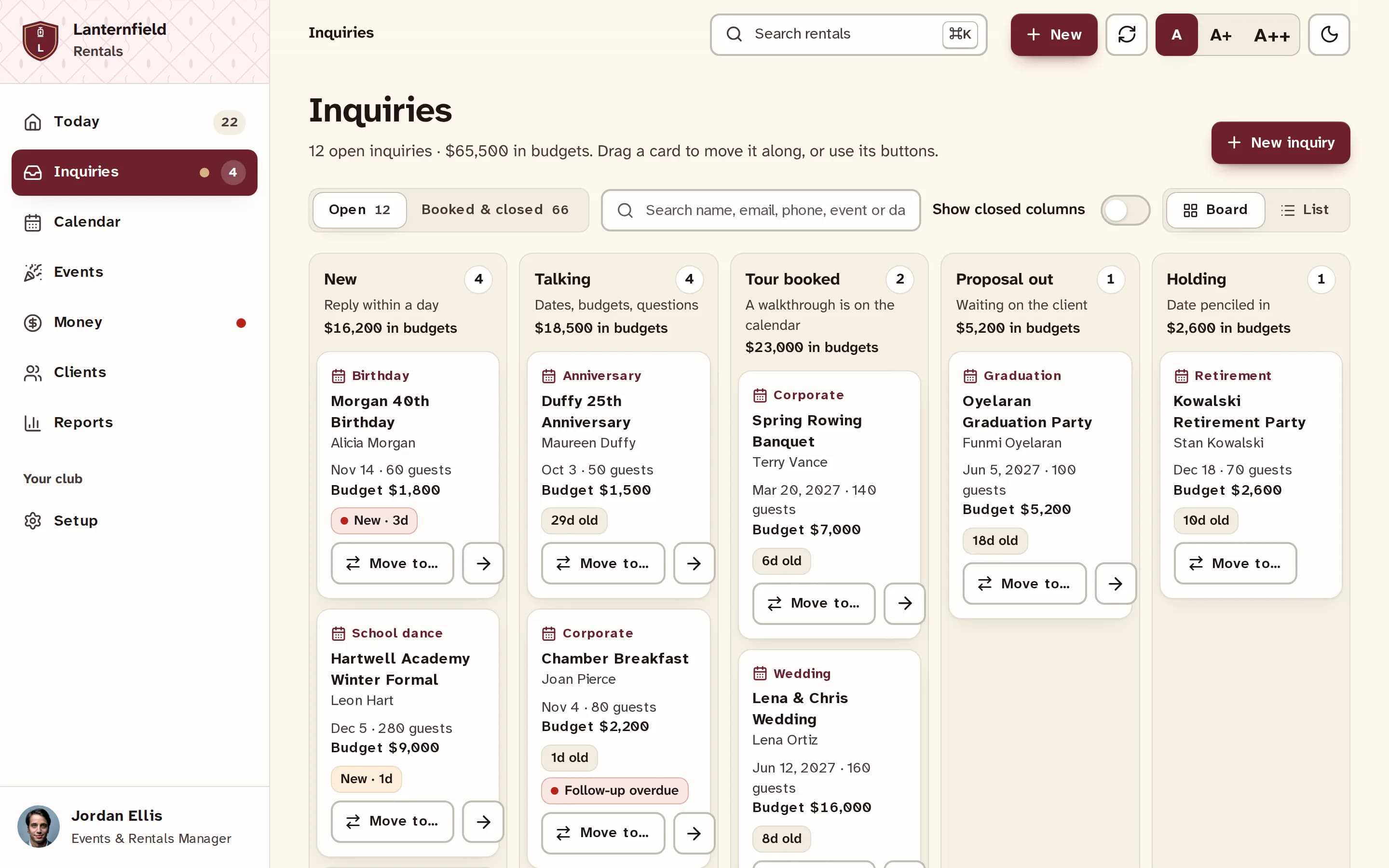Open Move to menu for Duffy 25th Anniversary

tap(603, 563)
